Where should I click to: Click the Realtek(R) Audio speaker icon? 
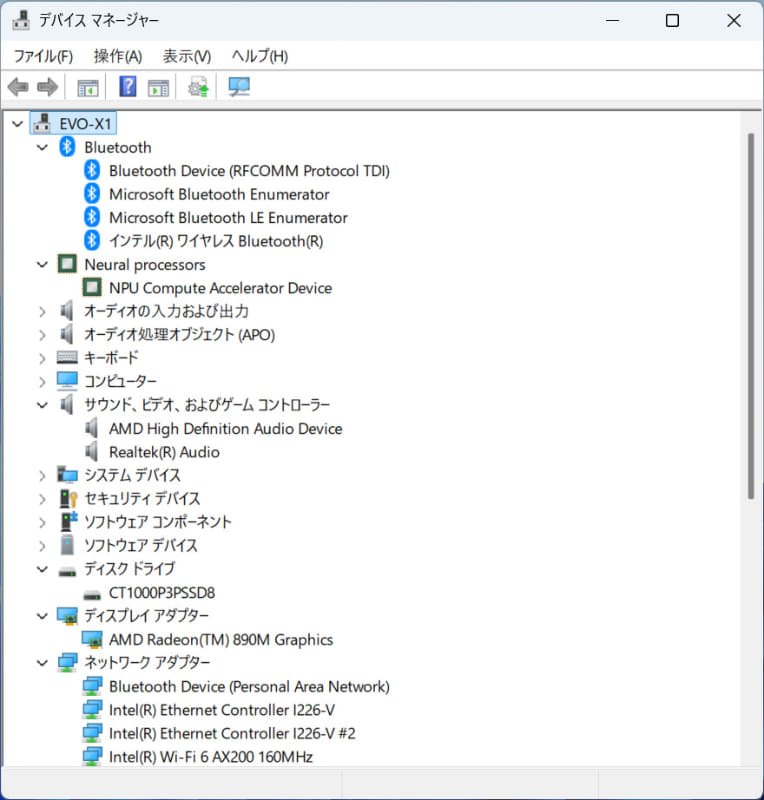pyautogui.click(x=91, y=452)
